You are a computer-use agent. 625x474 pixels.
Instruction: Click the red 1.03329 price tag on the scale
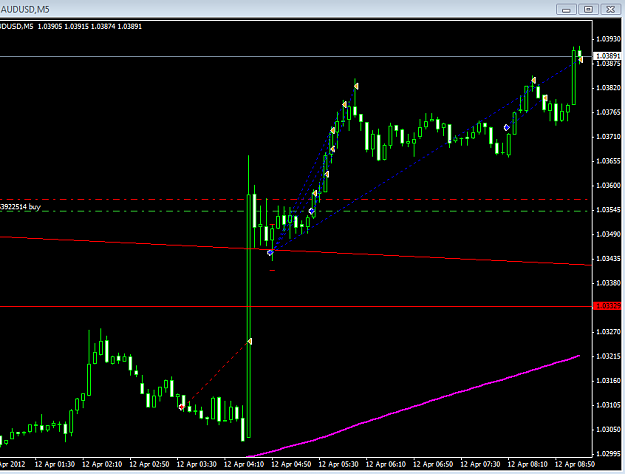pos(607,306)
